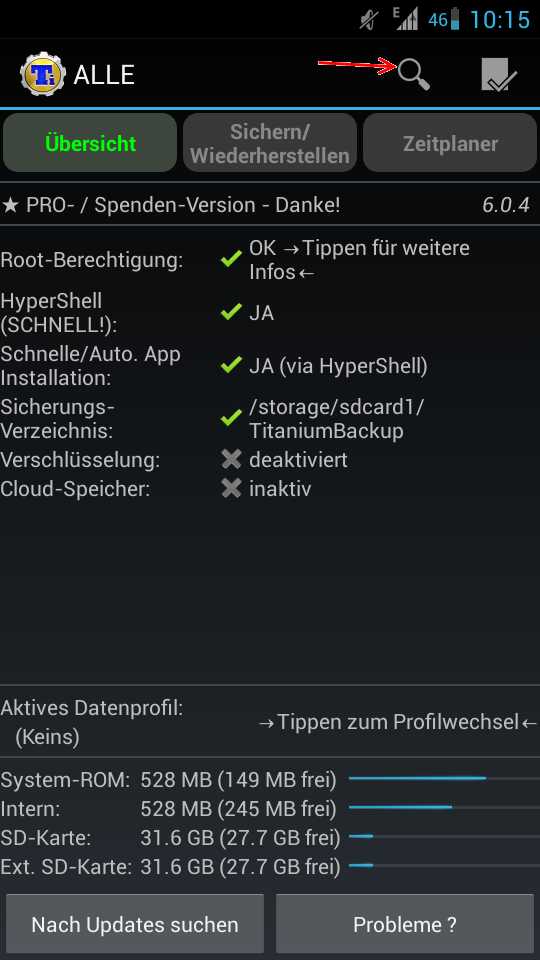
Task: Tap the /storage/sdcard1/TitaniumBackup directory path
Action: click(337, 419)
